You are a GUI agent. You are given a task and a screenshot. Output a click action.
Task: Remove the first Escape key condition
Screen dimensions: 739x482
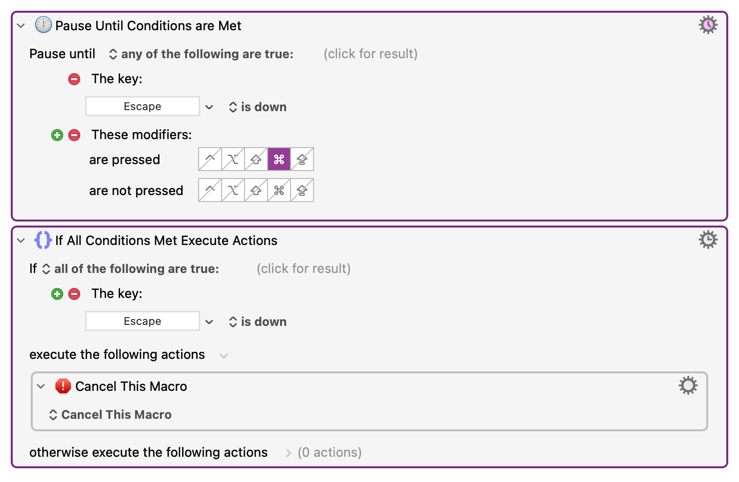pyautogui.click(x=74, y=79)
